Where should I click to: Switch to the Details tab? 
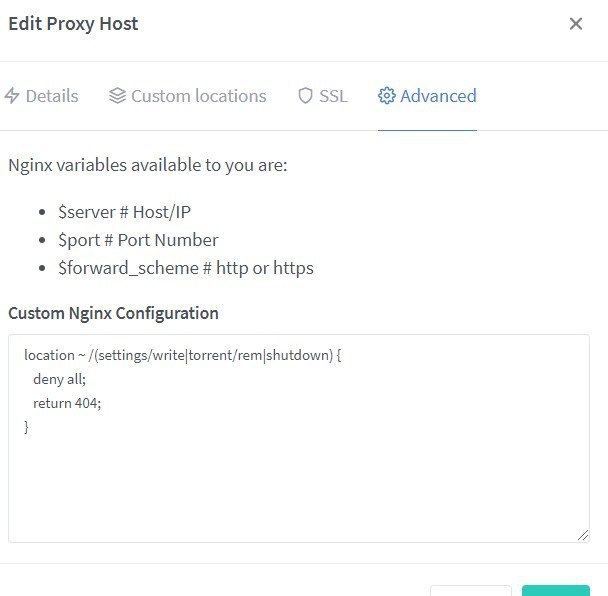41,96
